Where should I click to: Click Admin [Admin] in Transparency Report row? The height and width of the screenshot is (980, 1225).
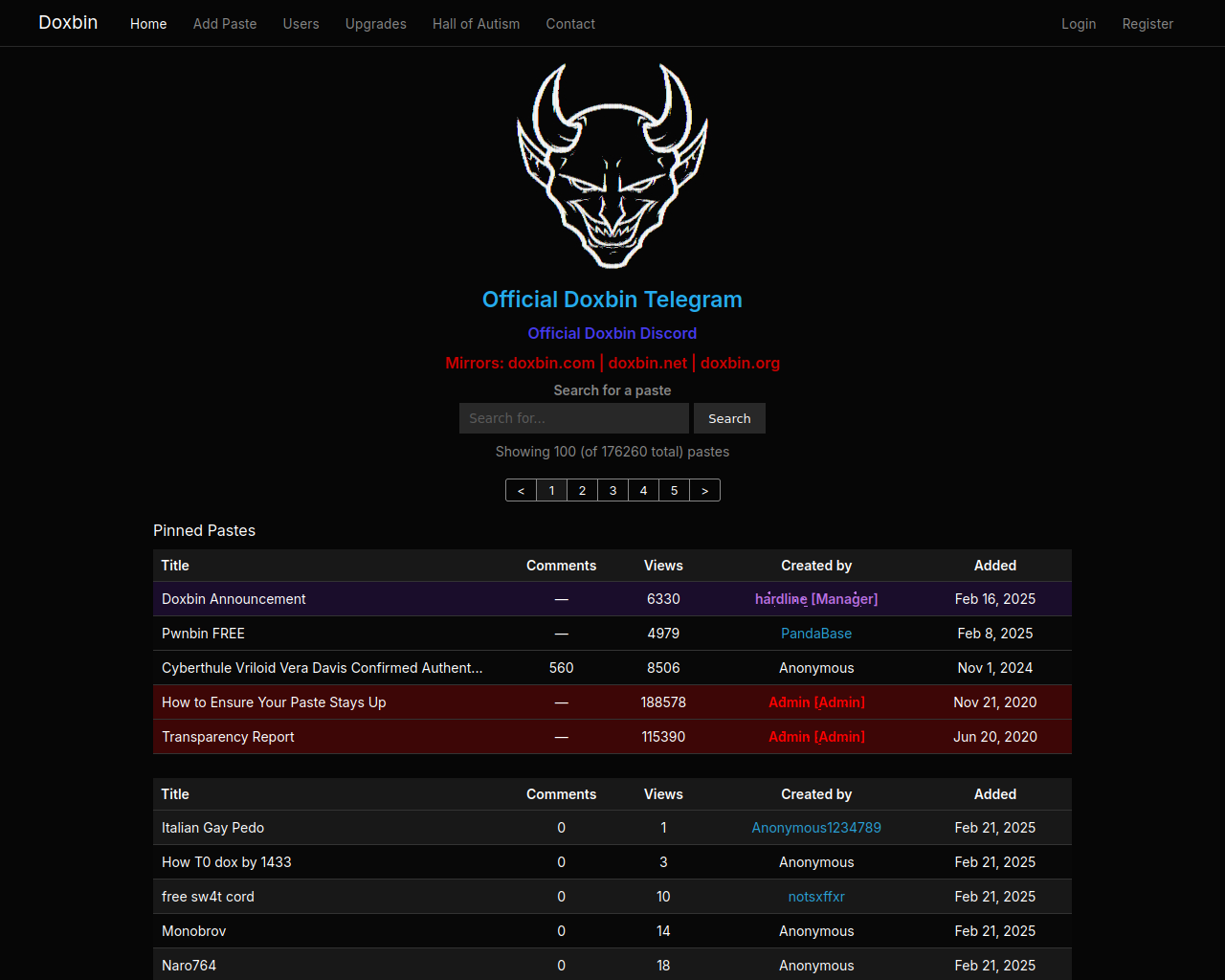point(816,737)
